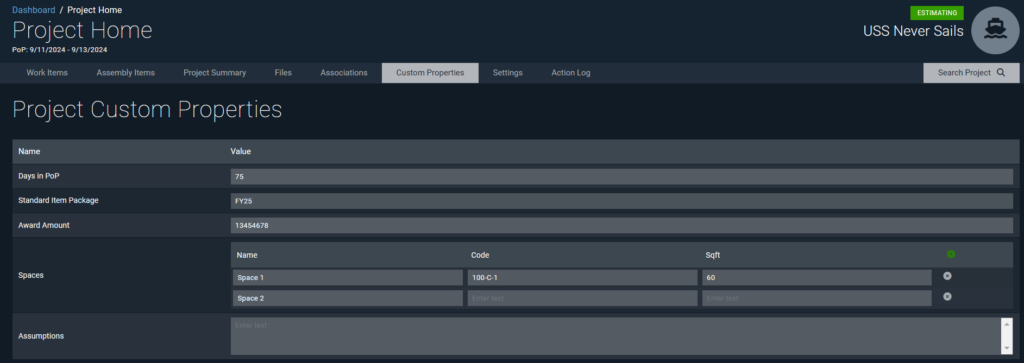View the Action Log tab

[571, 73]
